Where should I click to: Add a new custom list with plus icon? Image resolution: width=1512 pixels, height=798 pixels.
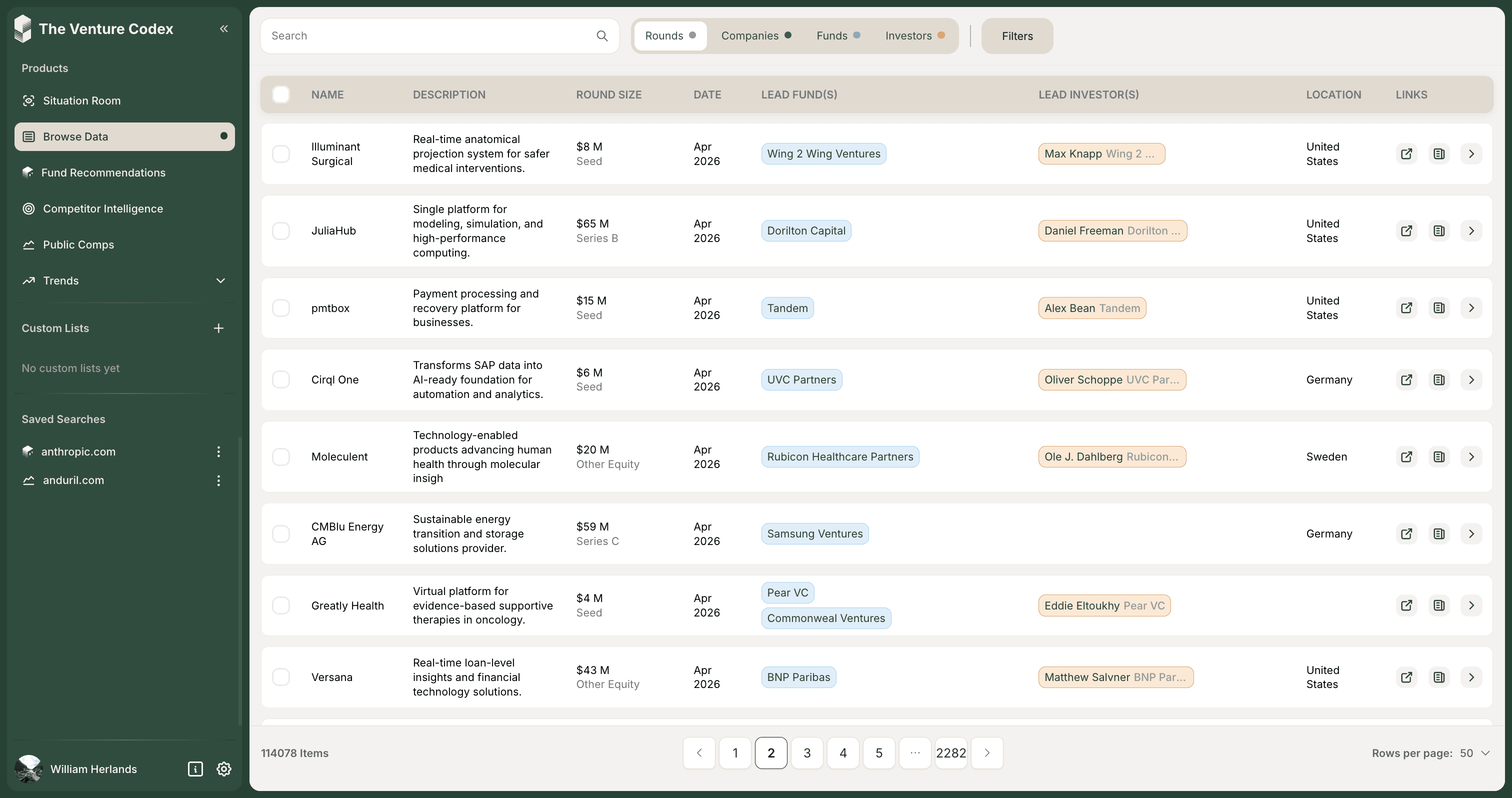click(218, 328)
